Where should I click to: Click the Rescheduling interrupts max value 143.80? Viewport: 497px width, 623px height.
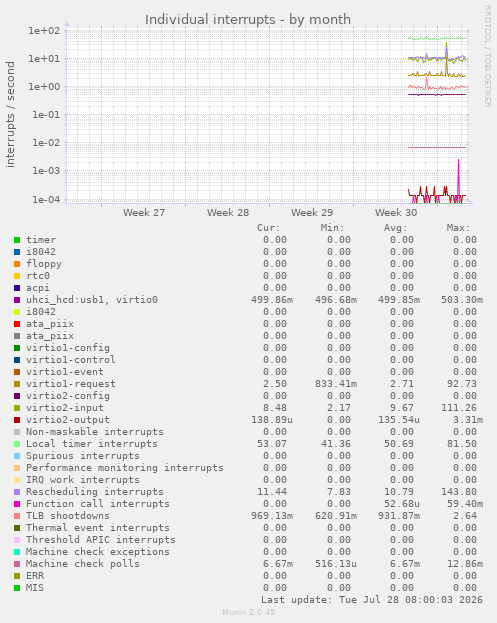(x=461, y=492)
